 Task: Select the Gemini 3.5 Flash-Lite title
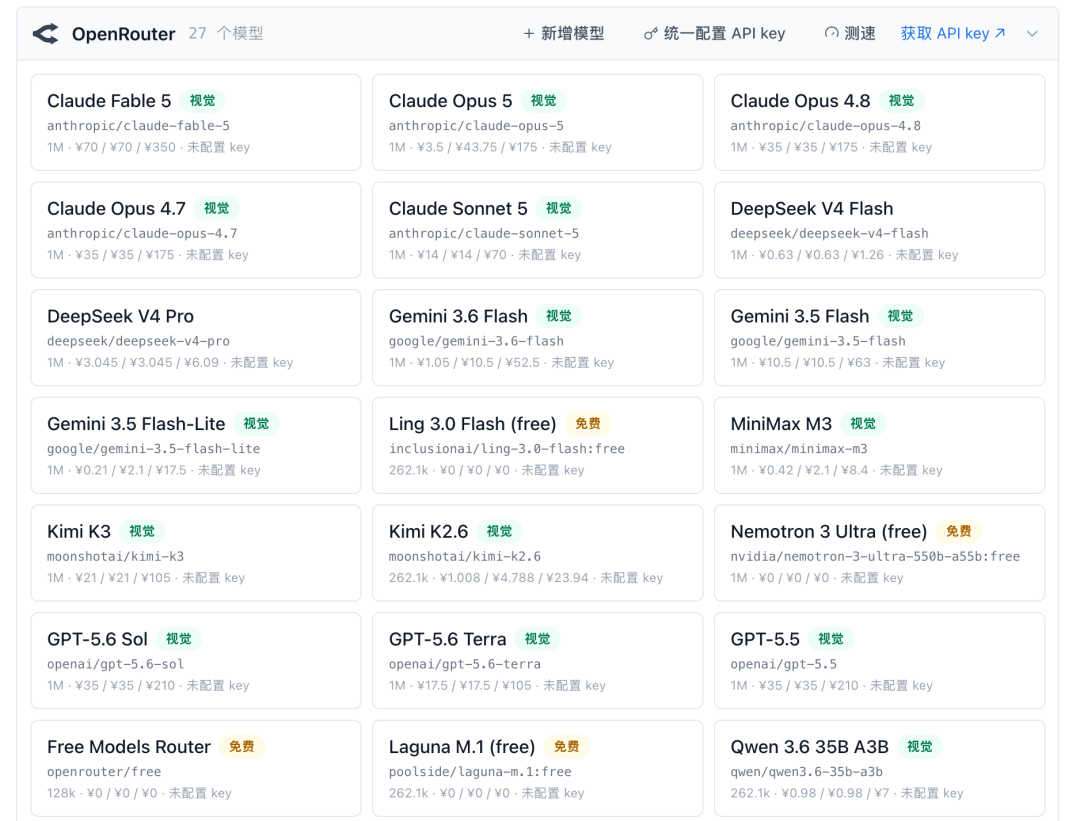[x=136, y=424]
